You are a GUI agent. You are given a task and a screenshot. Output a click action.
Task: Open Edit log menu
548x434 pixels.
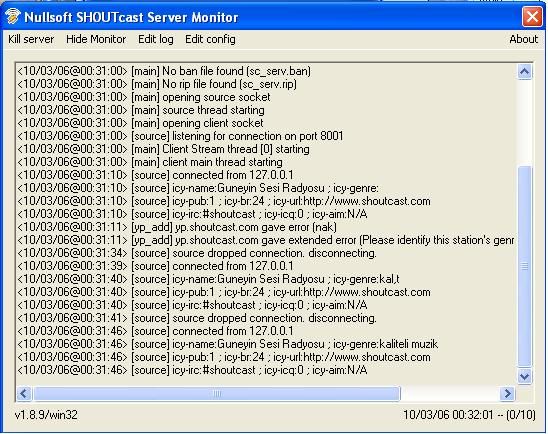tap(156, 39)
